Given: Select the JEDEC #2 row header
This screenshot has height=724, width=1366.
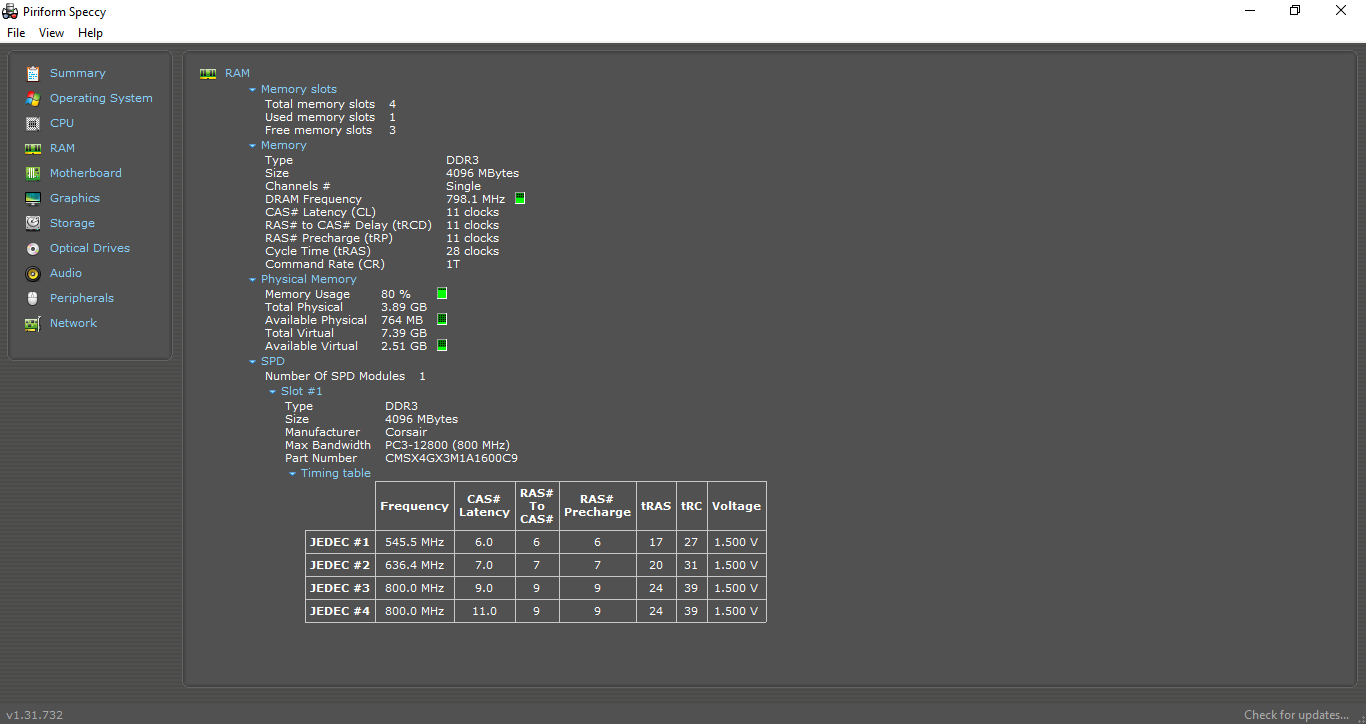Looking at the screenshot, I should 340,565.
